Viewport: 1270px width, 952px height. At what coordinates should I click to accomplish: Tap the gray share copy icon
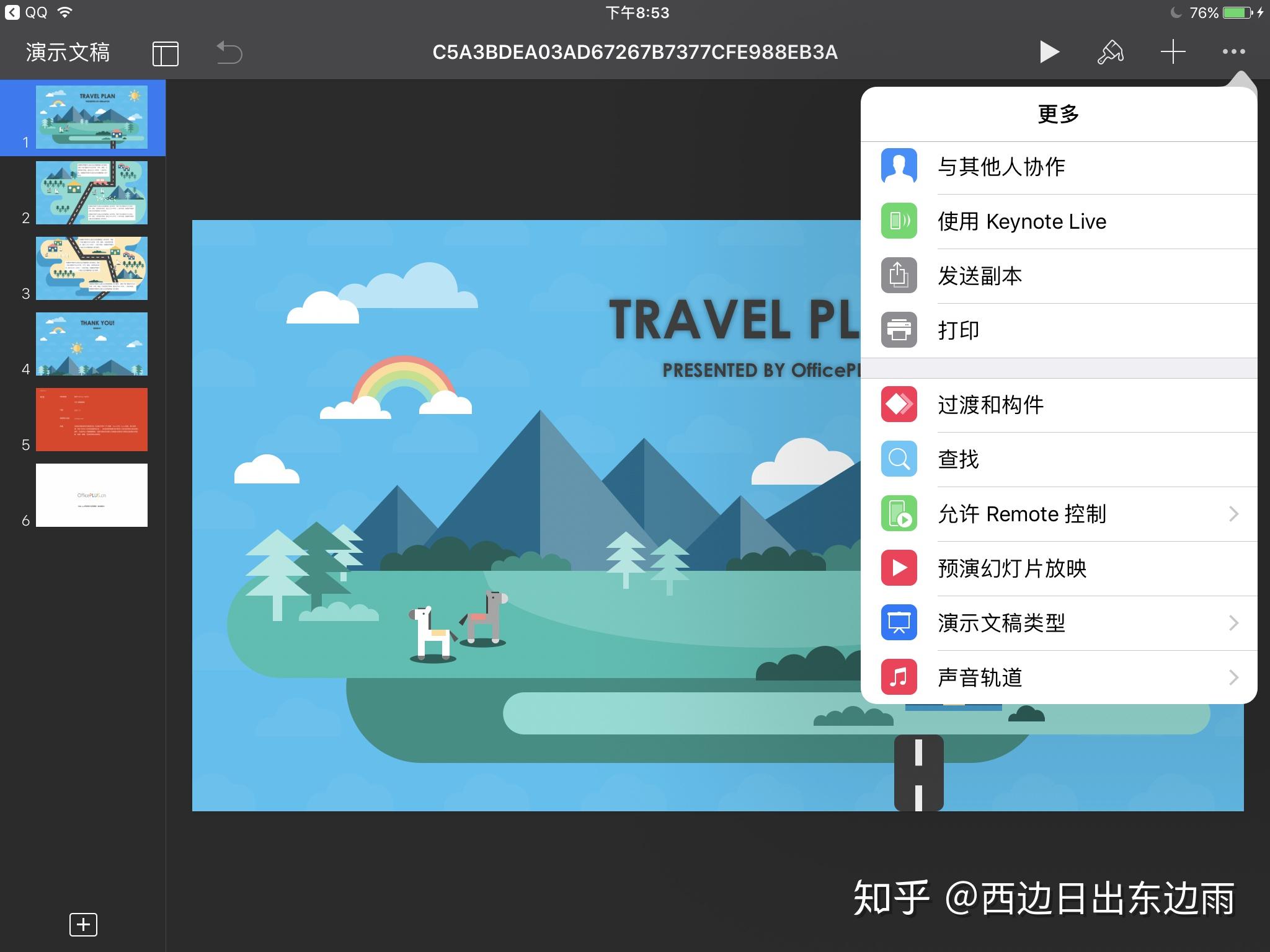click(x=899, y=275)
